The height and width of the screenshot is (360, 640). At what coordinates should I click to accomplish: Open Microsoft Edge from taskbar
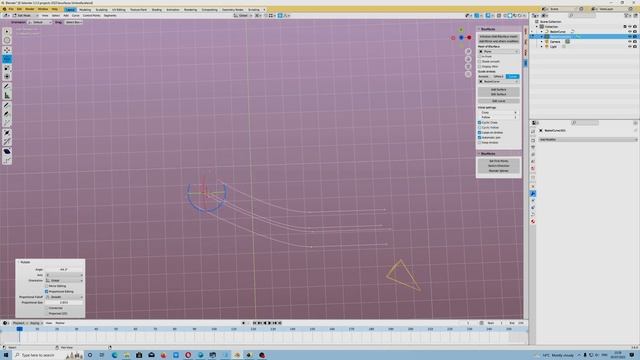coord(115,355)
